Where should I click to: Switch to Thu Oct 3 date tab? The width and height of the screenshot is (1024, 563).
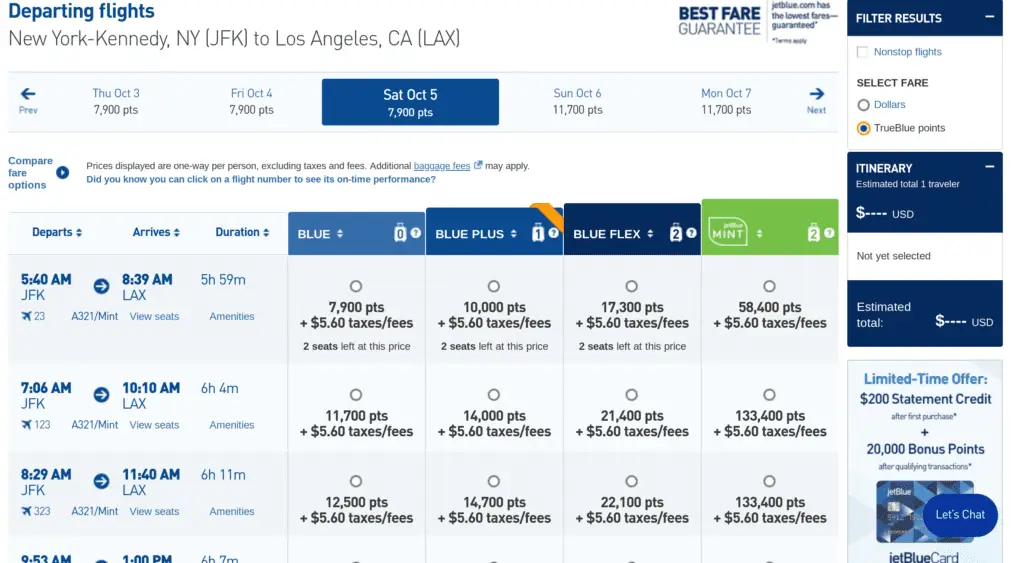coord(116,101)
